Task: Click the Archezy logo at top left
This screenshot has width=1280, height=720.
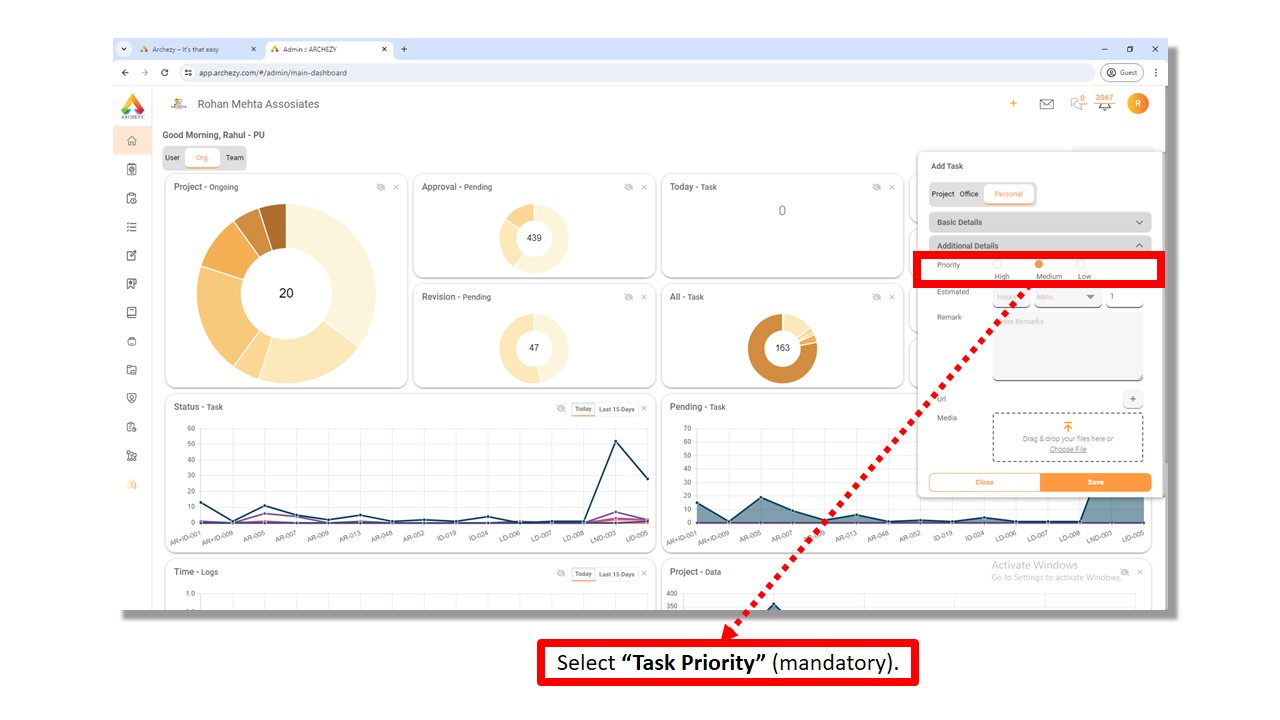Action: [132, 105]
